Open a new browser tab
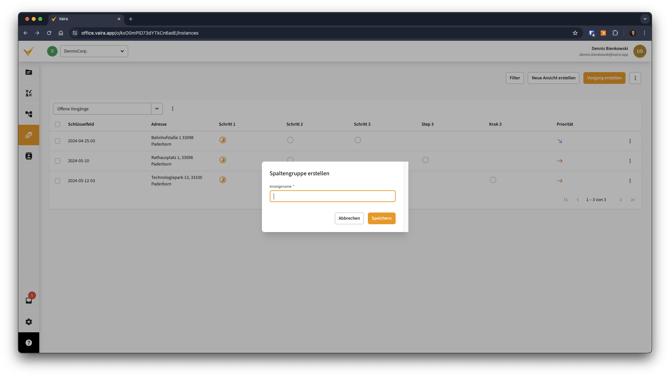The width and height of the screenshot is (670, 377). point(131,19)
